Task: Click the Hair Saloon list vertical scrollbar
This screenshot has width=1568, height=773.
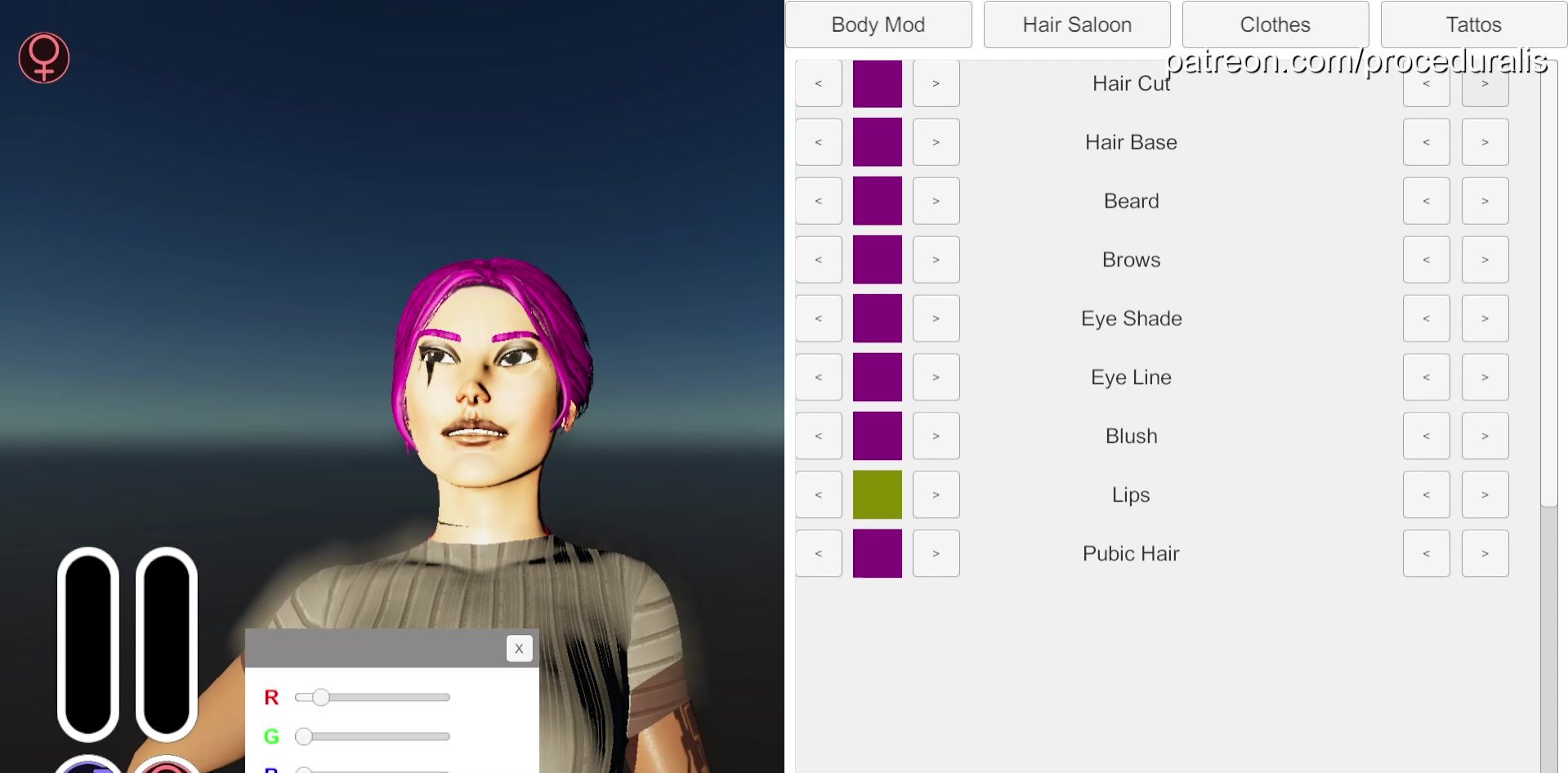Action: (x=1548, y=286)
